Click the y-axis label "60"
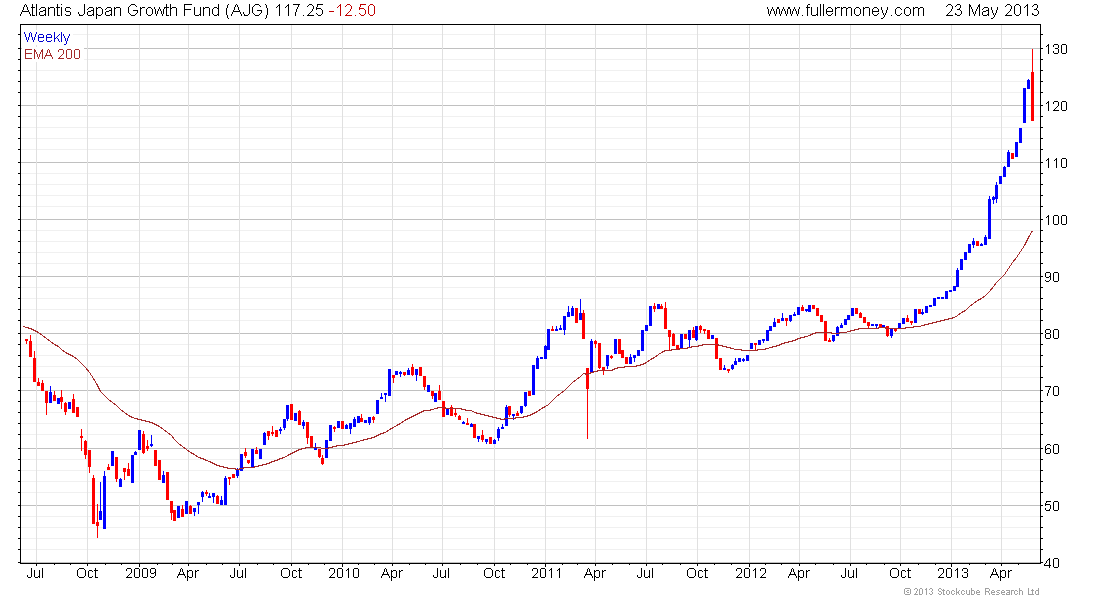This screenshot has width=1100, height=600. (x=1052, y=448)
